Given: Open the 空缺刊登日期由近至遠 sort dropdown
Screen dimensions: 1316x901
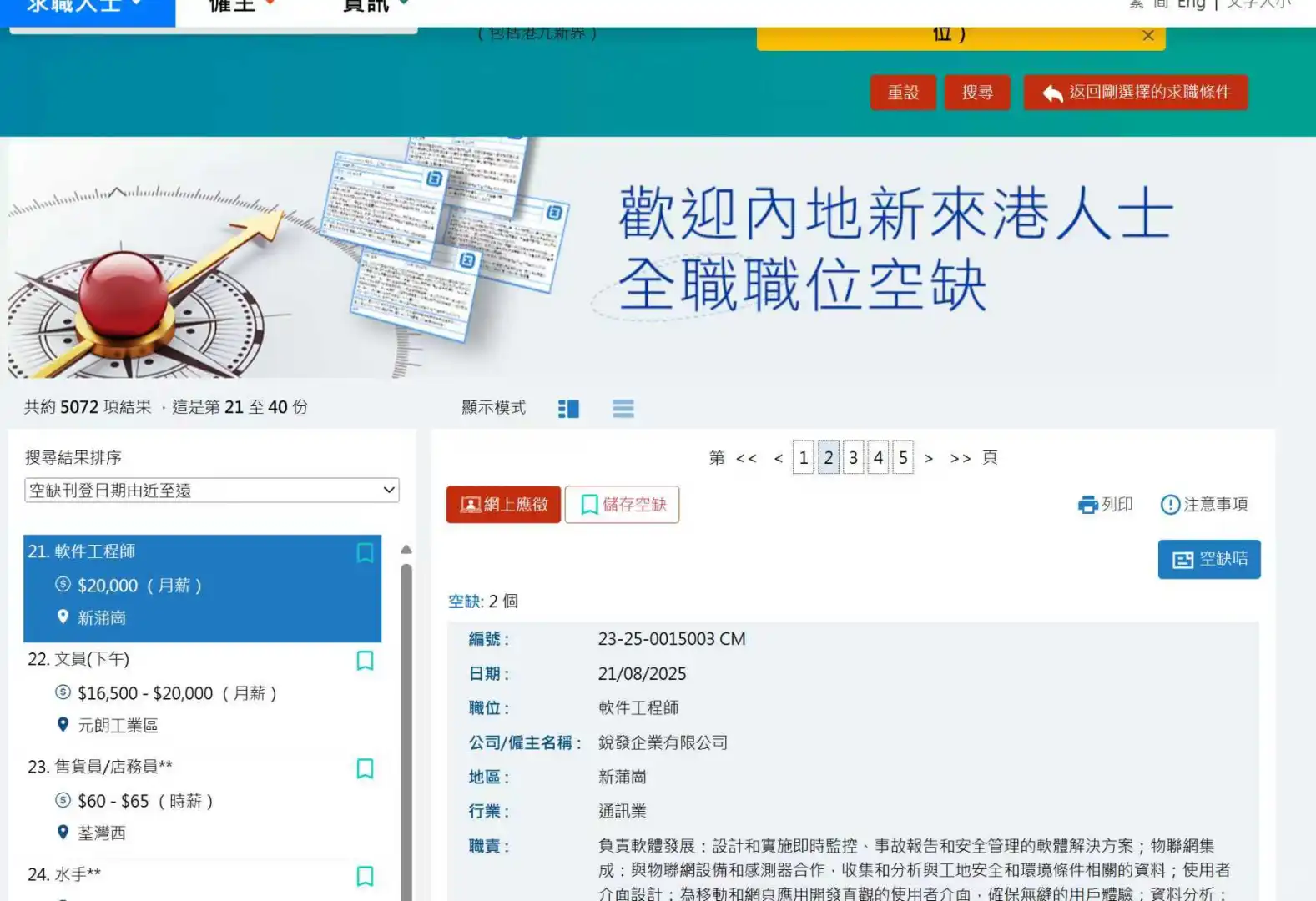Looking at the screenshot, I should coord(212,491).
